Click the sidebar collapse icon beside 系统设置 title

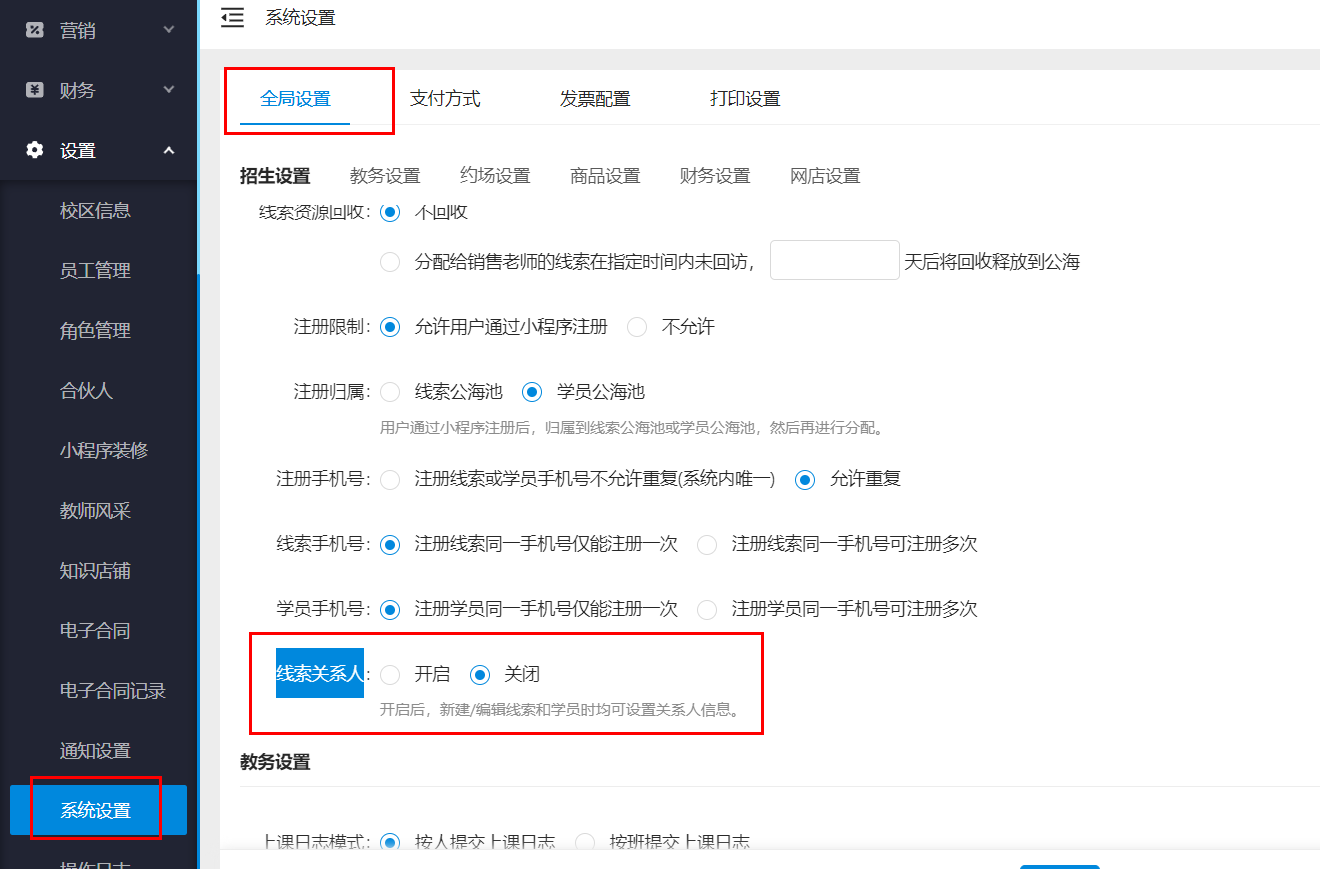pos(232,17)
